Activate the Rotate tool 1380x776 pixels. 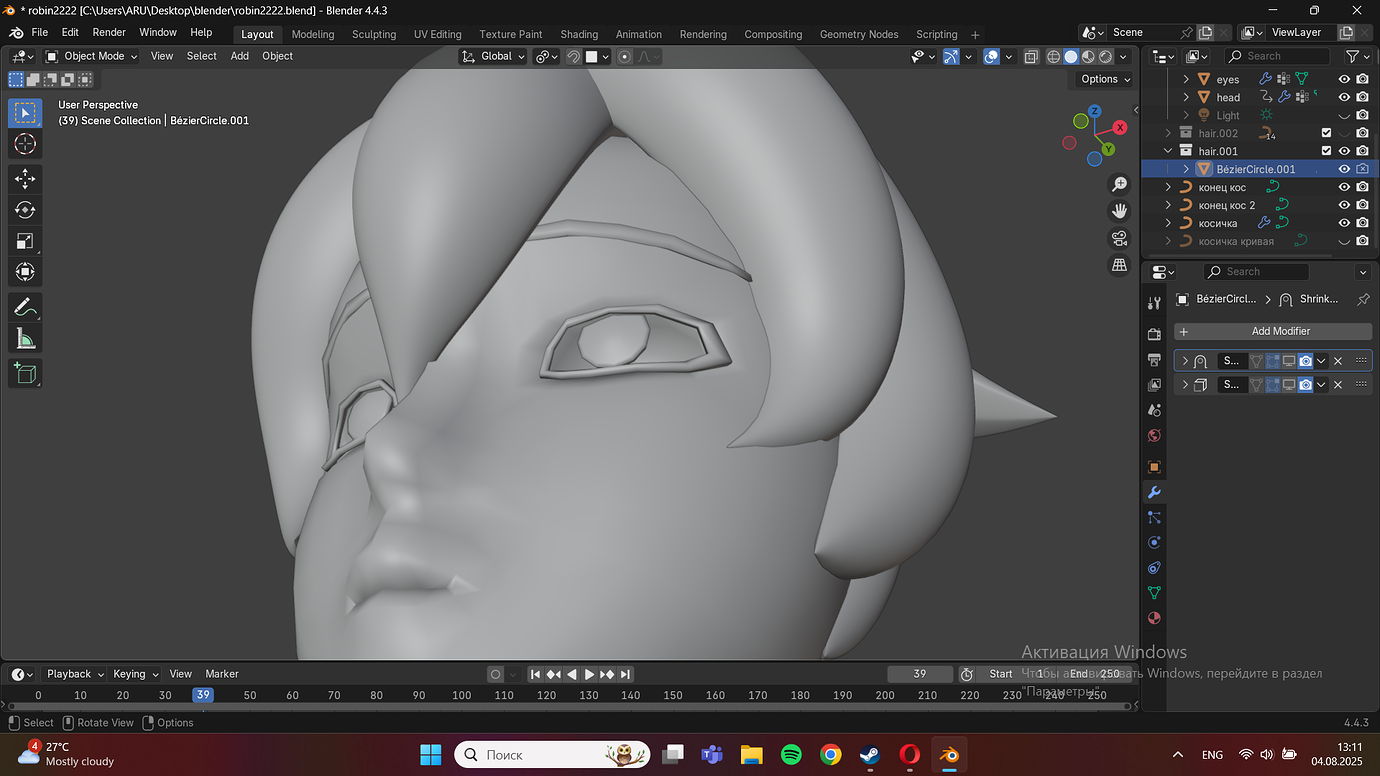[25, 210]
